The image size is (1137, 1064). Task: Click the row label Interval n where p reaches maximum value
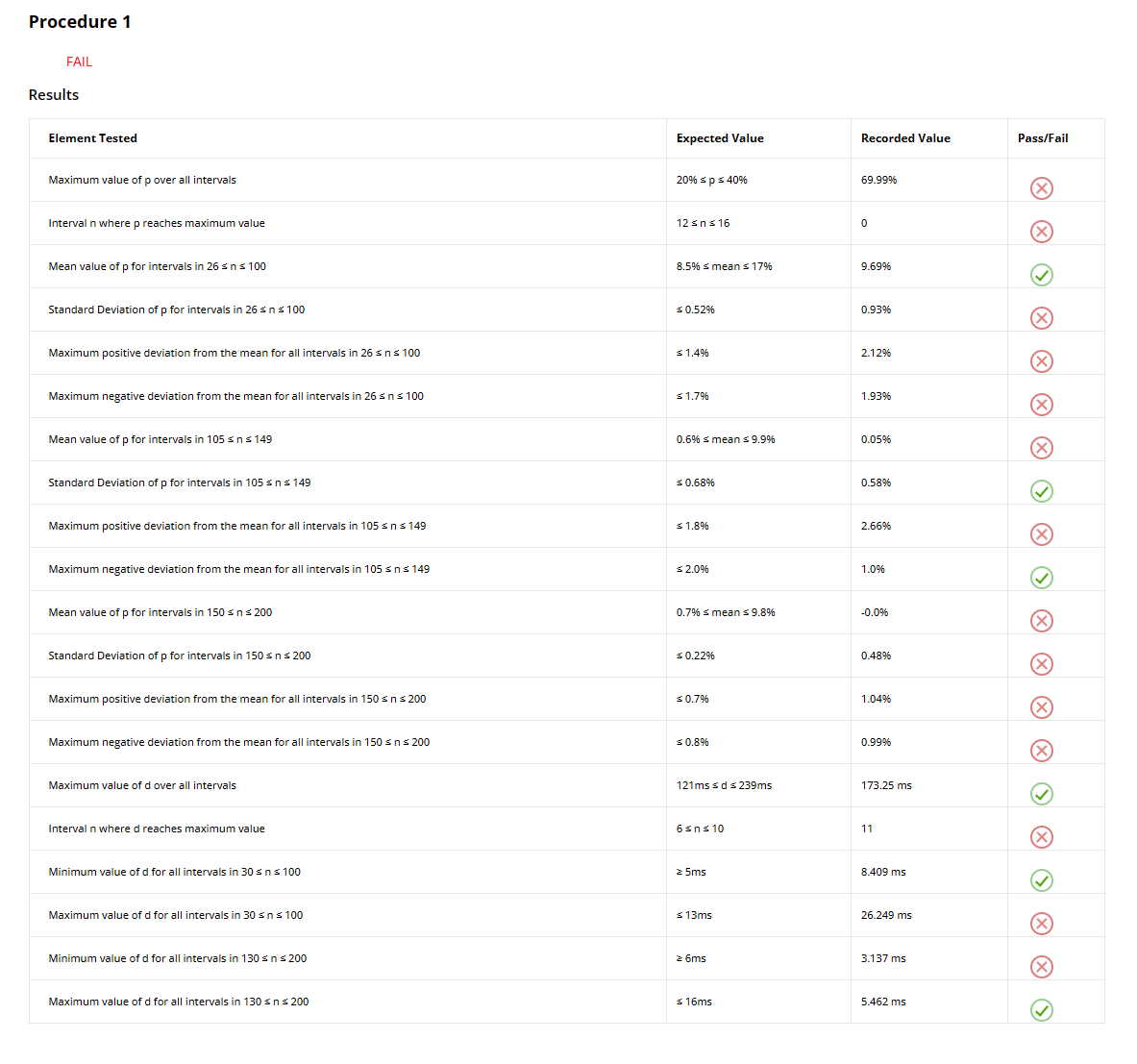coord(157,223)
